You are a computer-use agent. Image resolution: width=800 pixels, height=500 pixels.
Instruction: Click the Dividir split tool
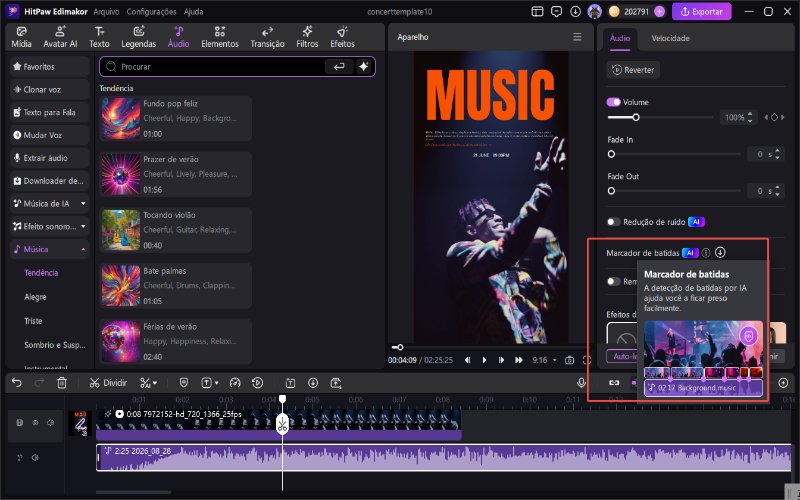(108, 383)
